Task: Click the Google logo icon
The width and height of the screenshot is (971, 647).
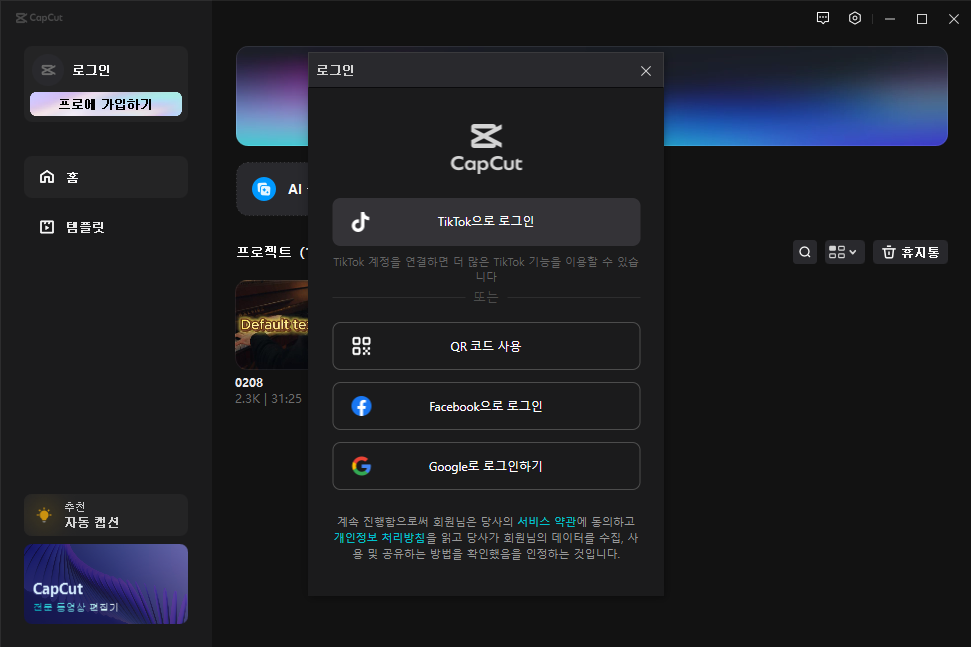Action: click(362, 466)
